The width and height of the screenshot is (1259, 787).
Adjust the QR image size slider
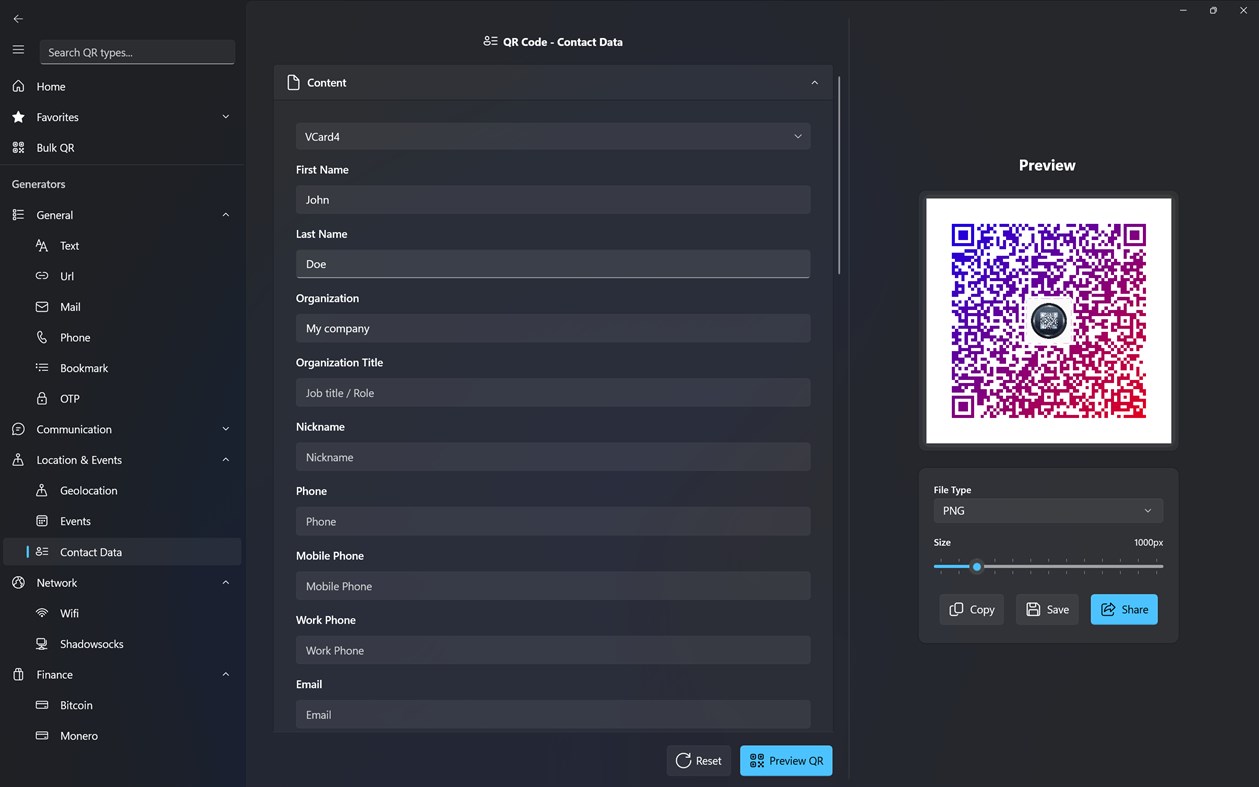coord(977,566)
